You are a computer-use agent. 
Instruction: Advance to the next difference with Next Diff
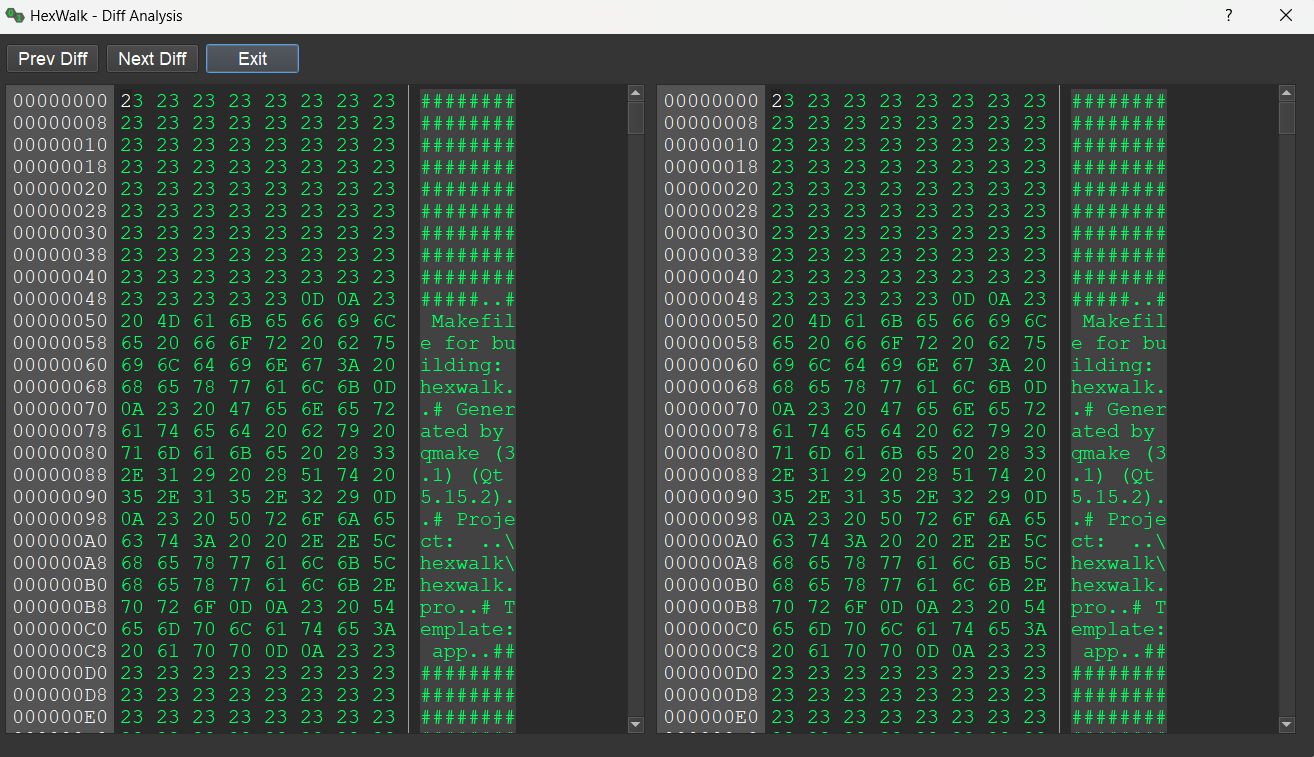point(151,58)
